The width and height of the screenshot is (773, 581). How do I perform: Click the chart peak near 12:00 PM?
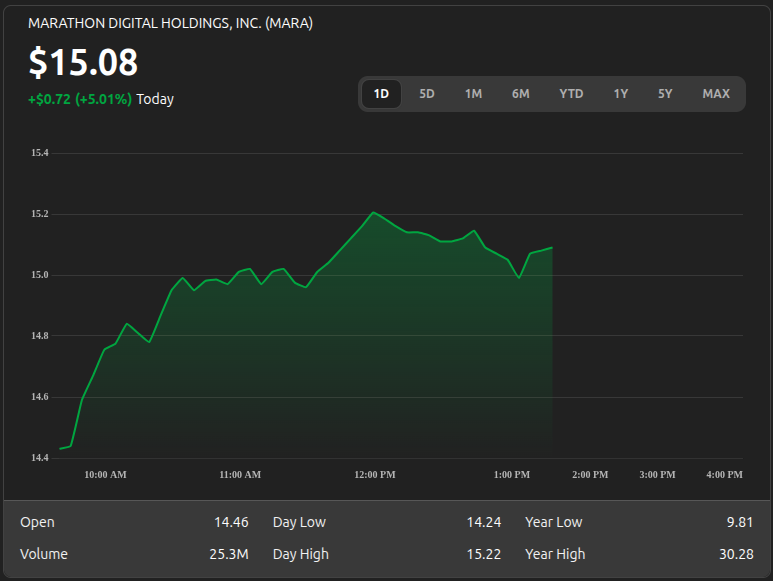373,212
